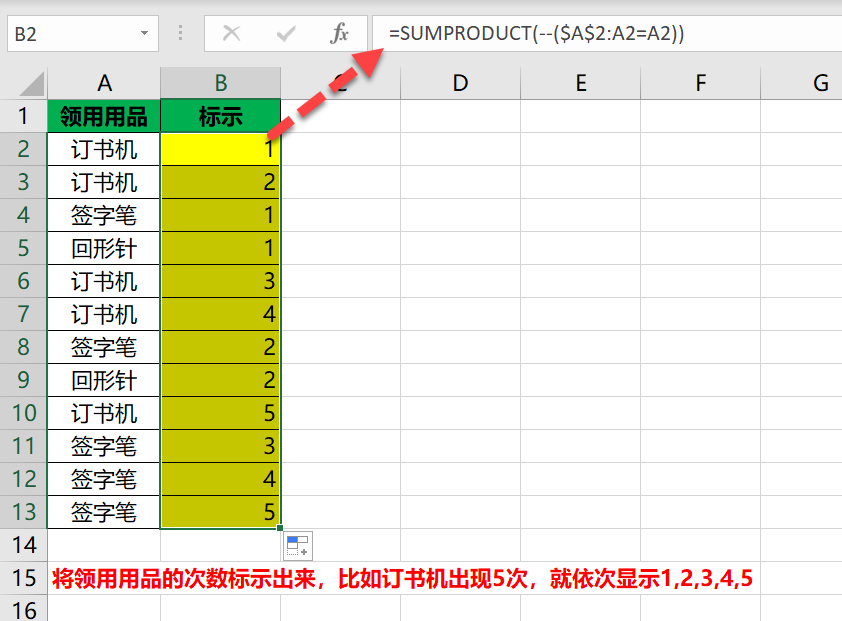Select column E header
The width and height of the screenshot is (842, 621).
click(x=580, y=83)
